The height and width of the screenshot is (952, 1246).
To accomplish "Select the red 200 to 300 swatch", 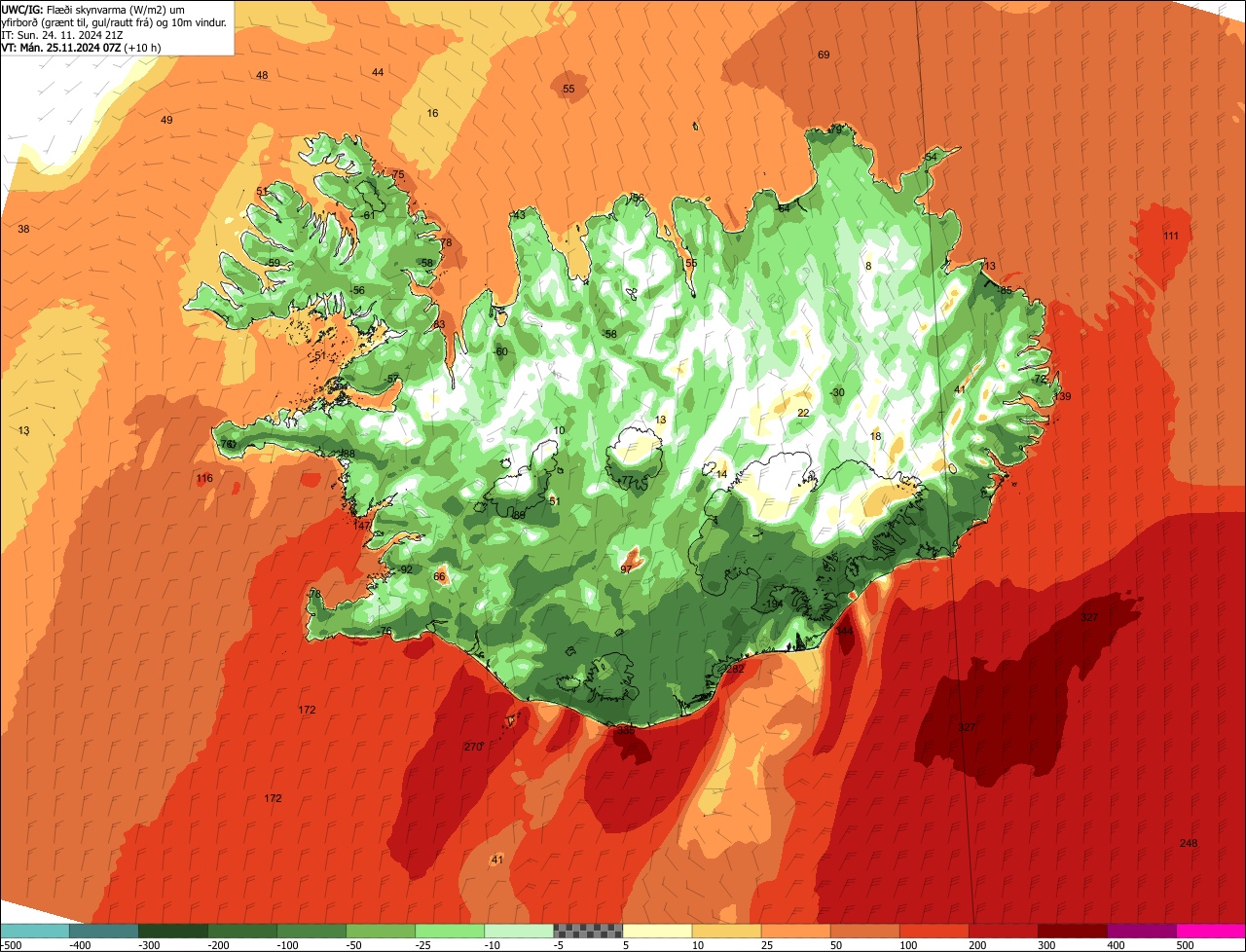I will click(x=1004, y=931).
